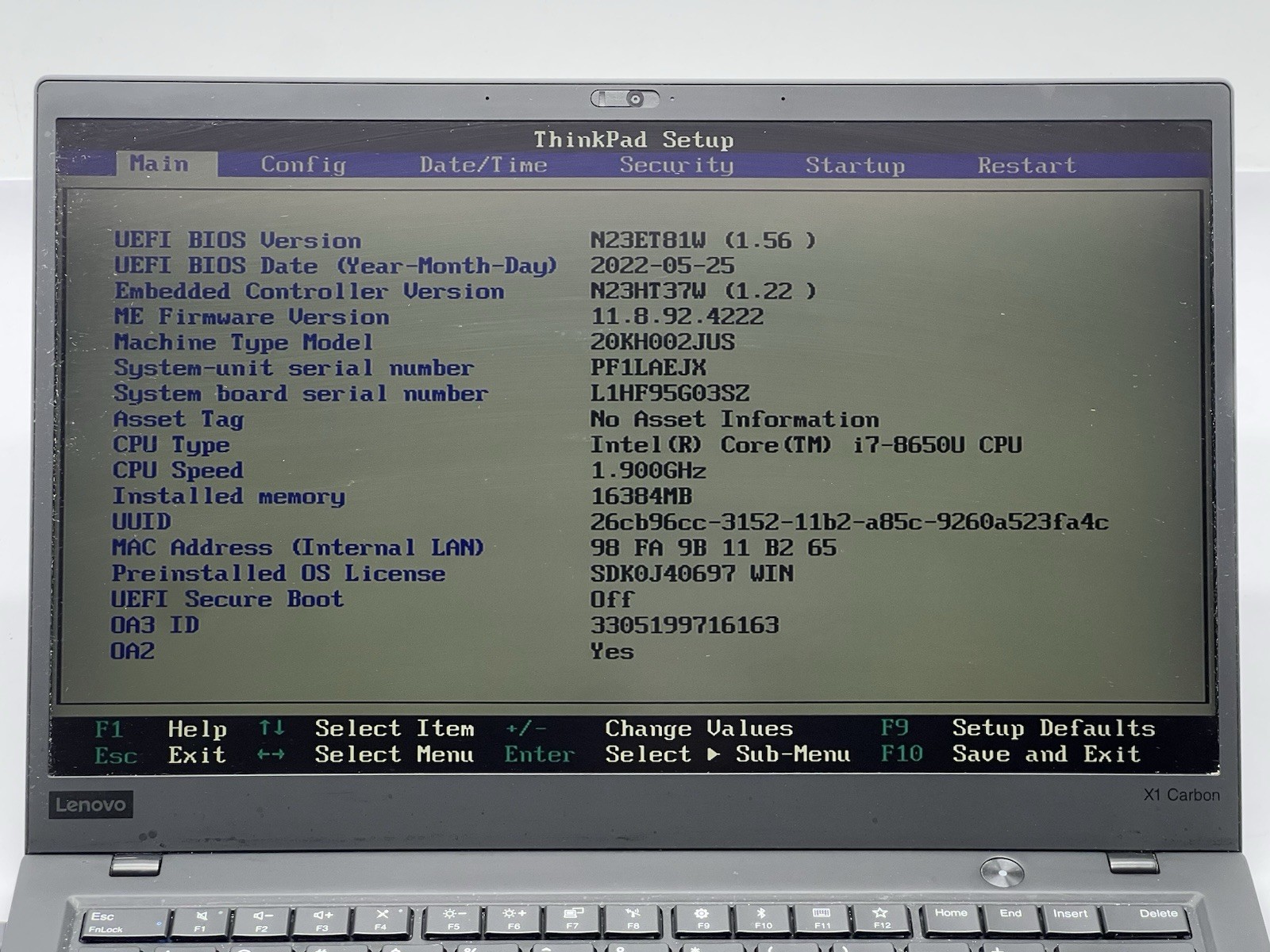Screen dimensions: 1270x952
Task: Select the 2022-05-25 BIOS date value
Action: [x=662, y=265]
